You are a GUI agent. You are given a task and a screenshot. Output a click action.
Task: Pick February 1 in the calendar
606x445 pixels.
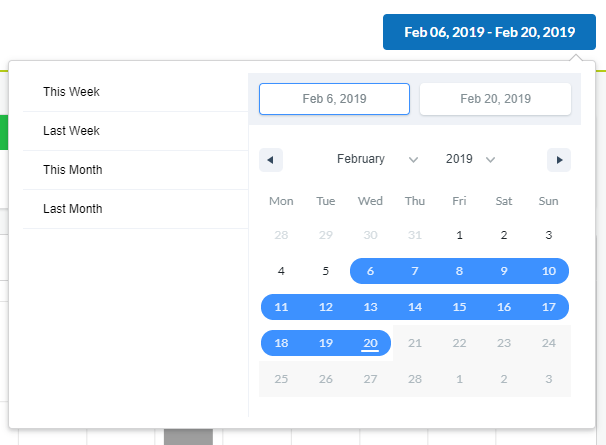point(460,235)
